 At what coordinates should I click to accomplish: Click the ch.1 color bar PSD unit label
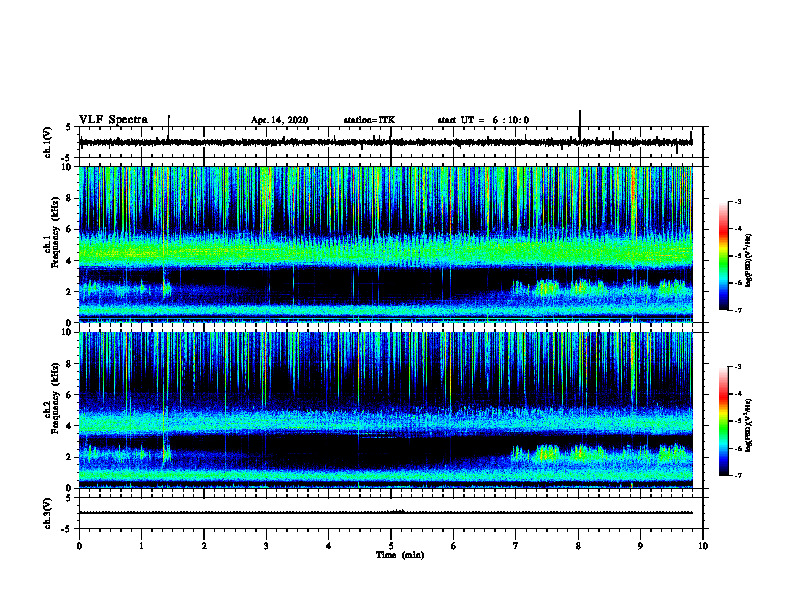pyautogui.click(x=749, y=260)
